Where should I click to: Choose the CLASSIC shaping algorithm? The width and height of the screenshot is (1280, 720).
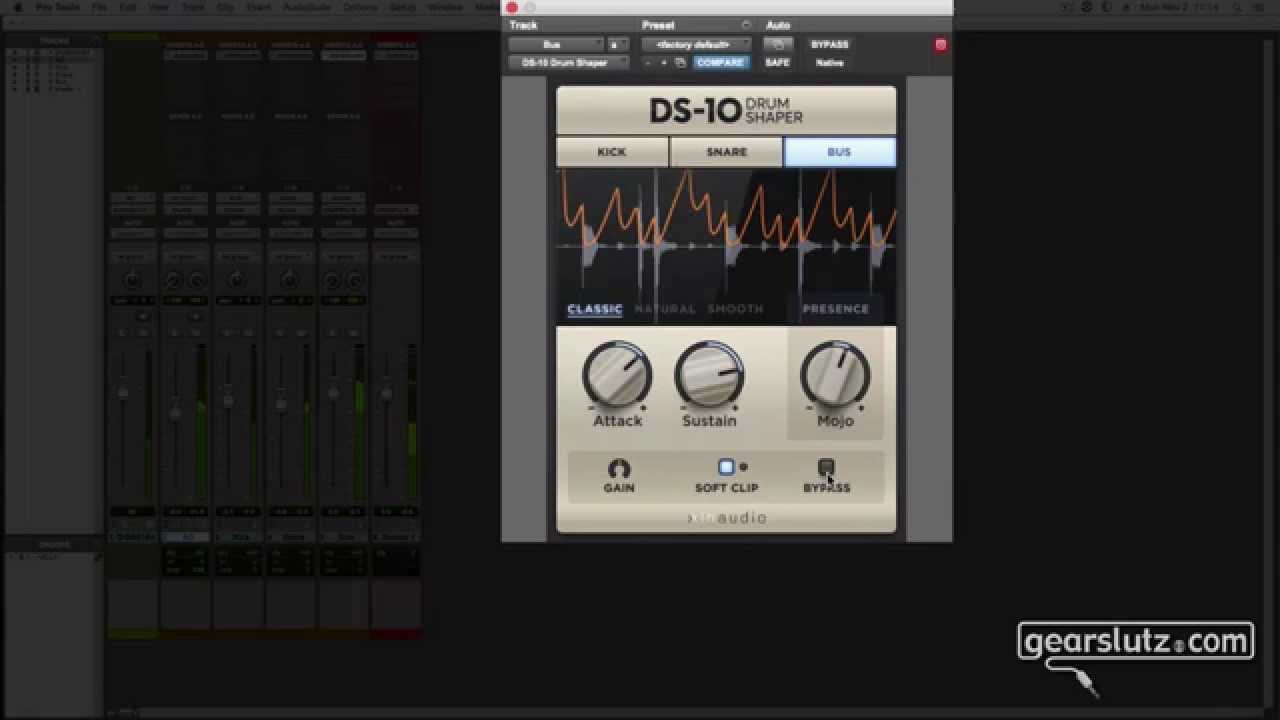click(595, 309)
